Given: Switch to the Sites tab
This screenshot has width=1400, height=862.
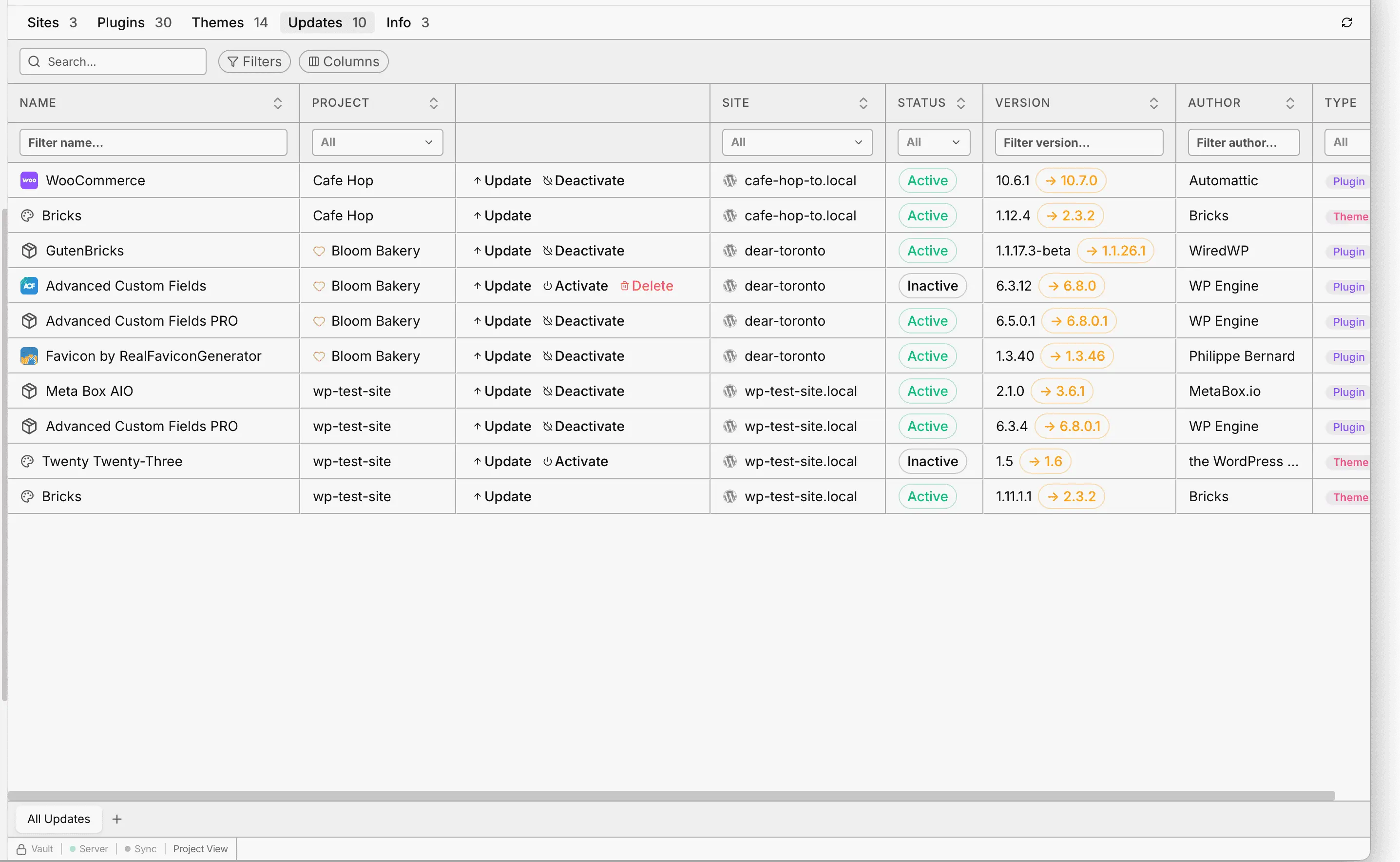Looking at the screenshot, I should point(52,23).
